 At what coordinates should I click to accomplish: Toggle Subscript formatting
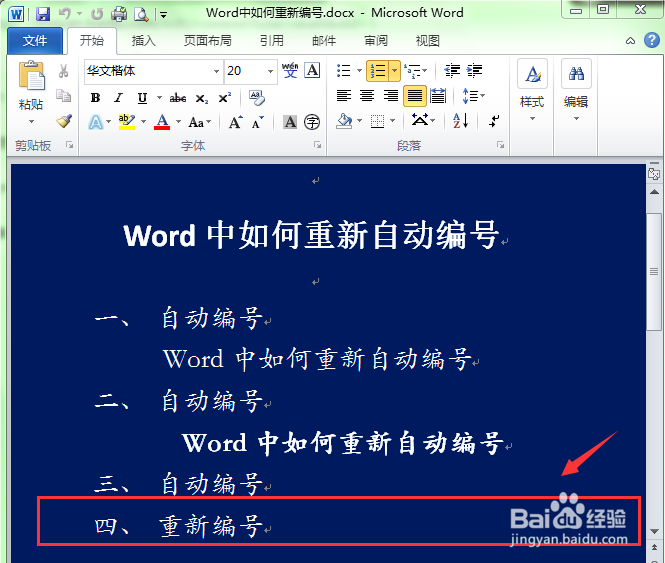201,98
